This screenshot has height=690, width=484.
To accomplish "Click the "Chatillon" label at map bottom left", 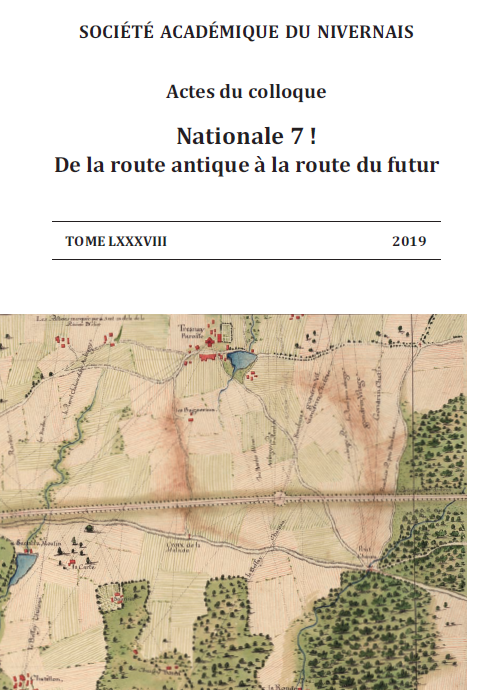I will tap(45, 679).
